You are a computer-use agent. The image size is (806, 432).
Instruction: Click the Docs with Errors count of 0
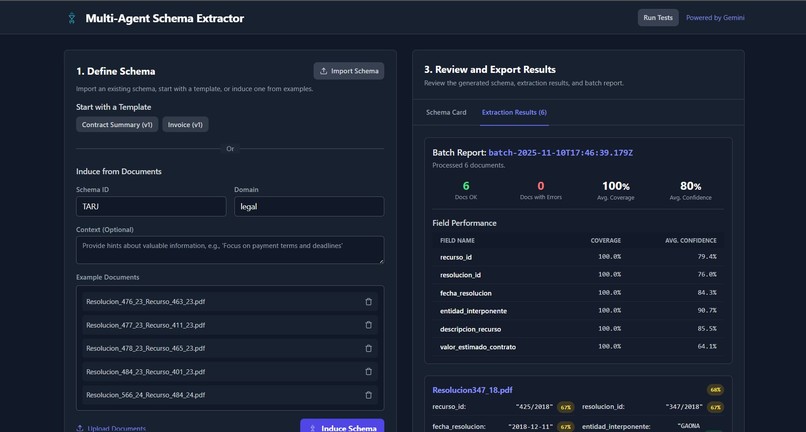(541, 186)
